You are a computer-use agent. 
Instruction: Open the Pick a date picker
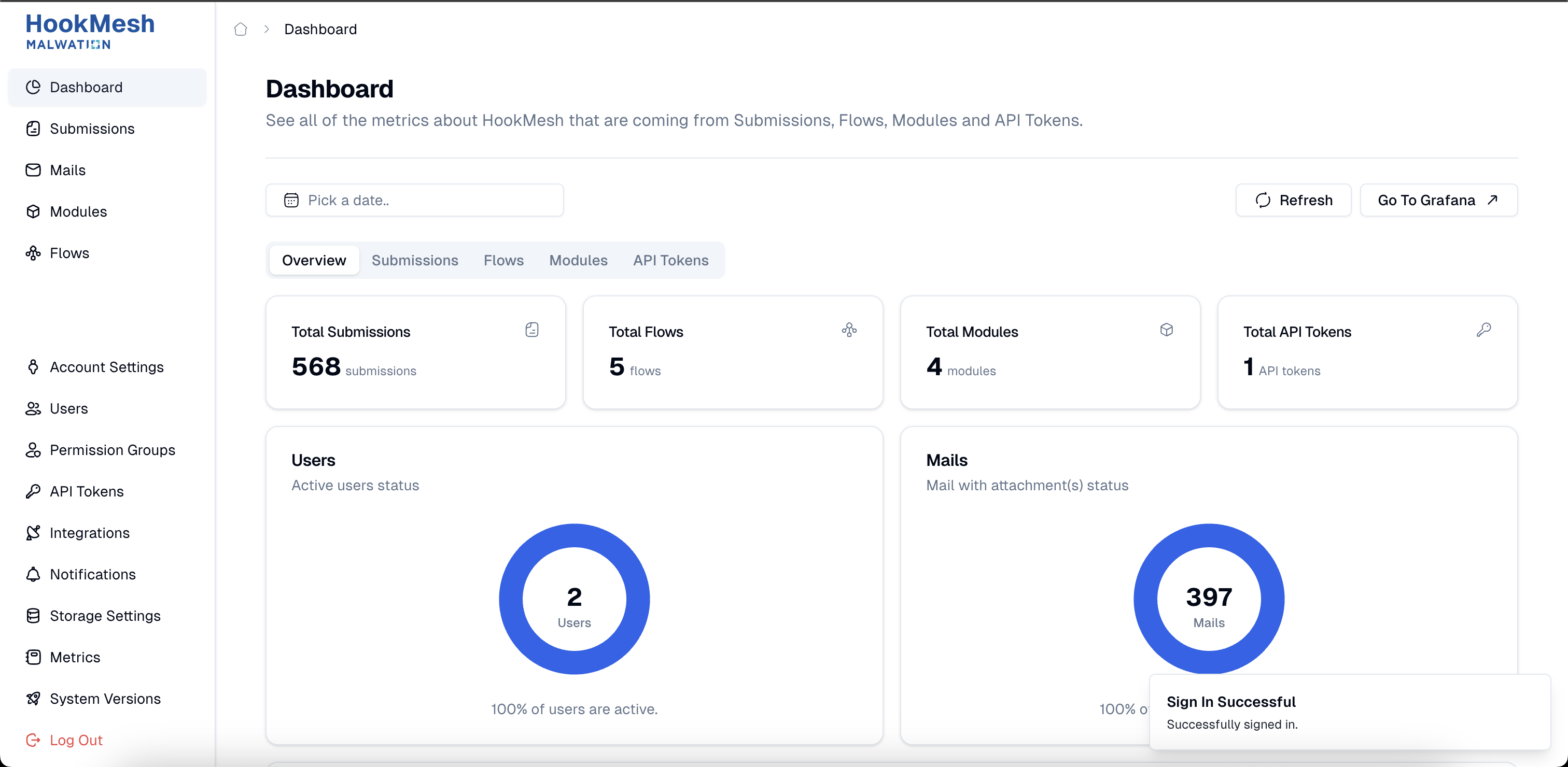tap(414, 200)
